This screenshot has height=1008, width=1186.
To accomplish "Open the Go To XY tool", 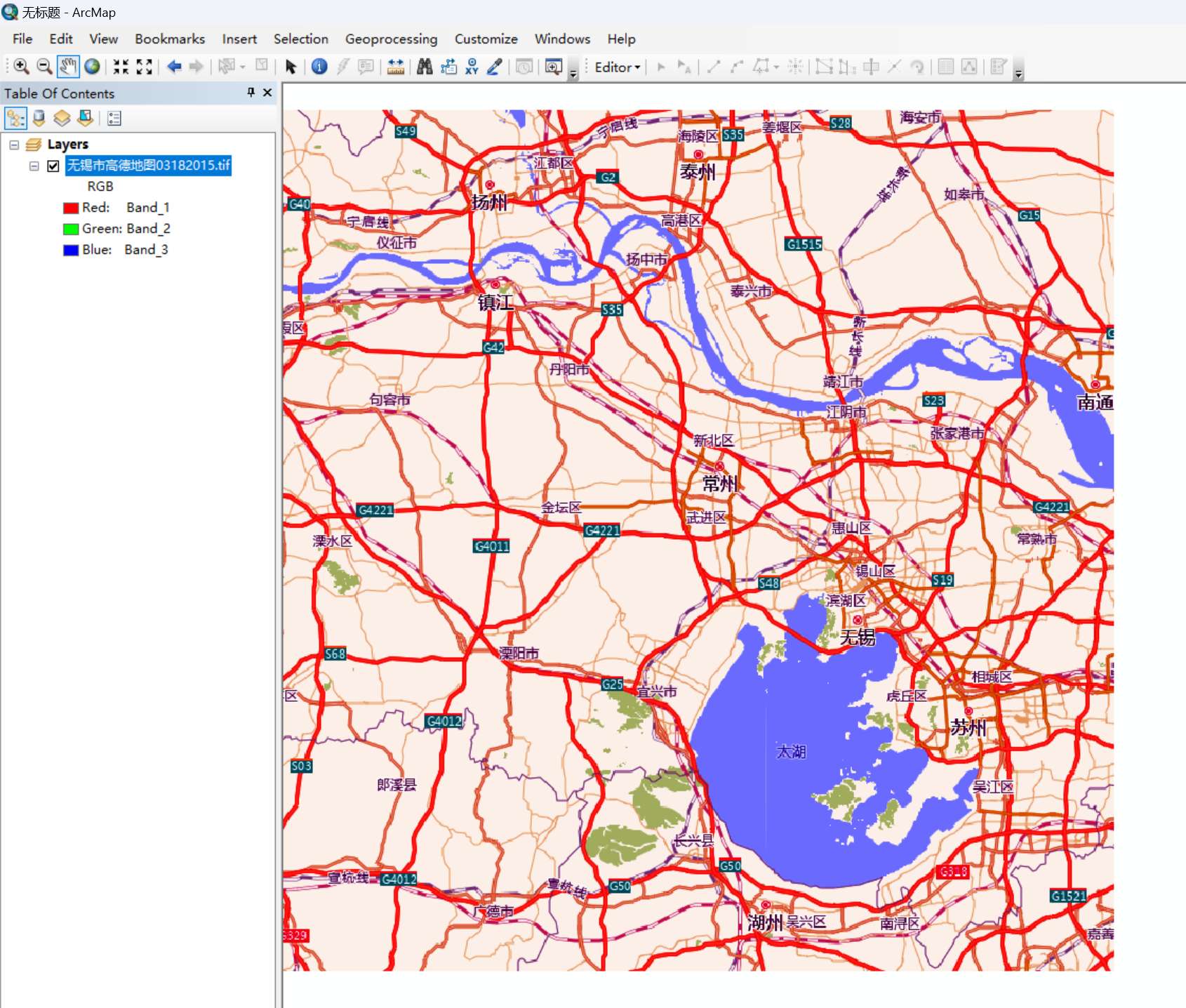I will tap(472, 67).
